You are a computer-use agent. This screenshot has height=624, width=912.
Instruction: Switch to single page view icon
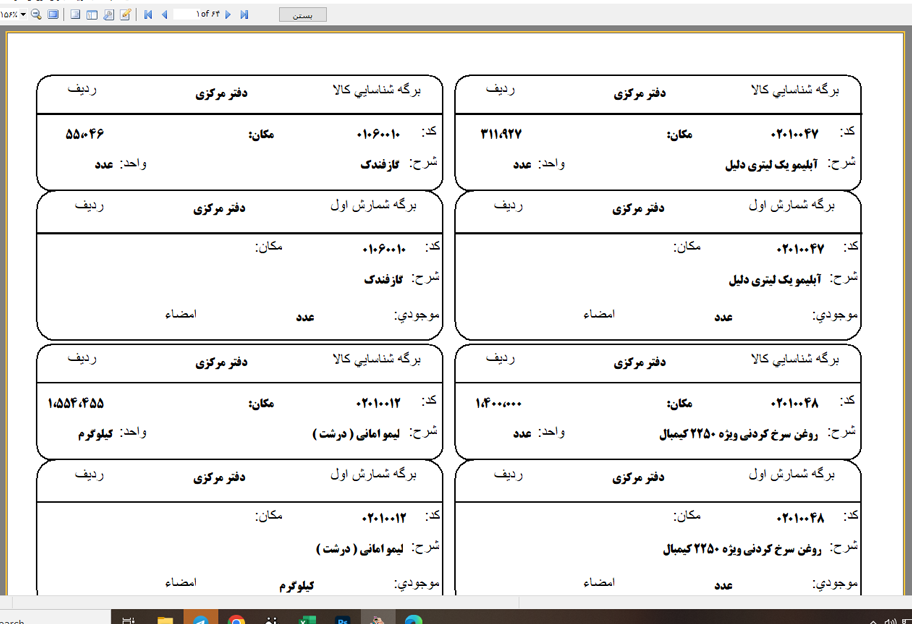(x=75, y=15)
